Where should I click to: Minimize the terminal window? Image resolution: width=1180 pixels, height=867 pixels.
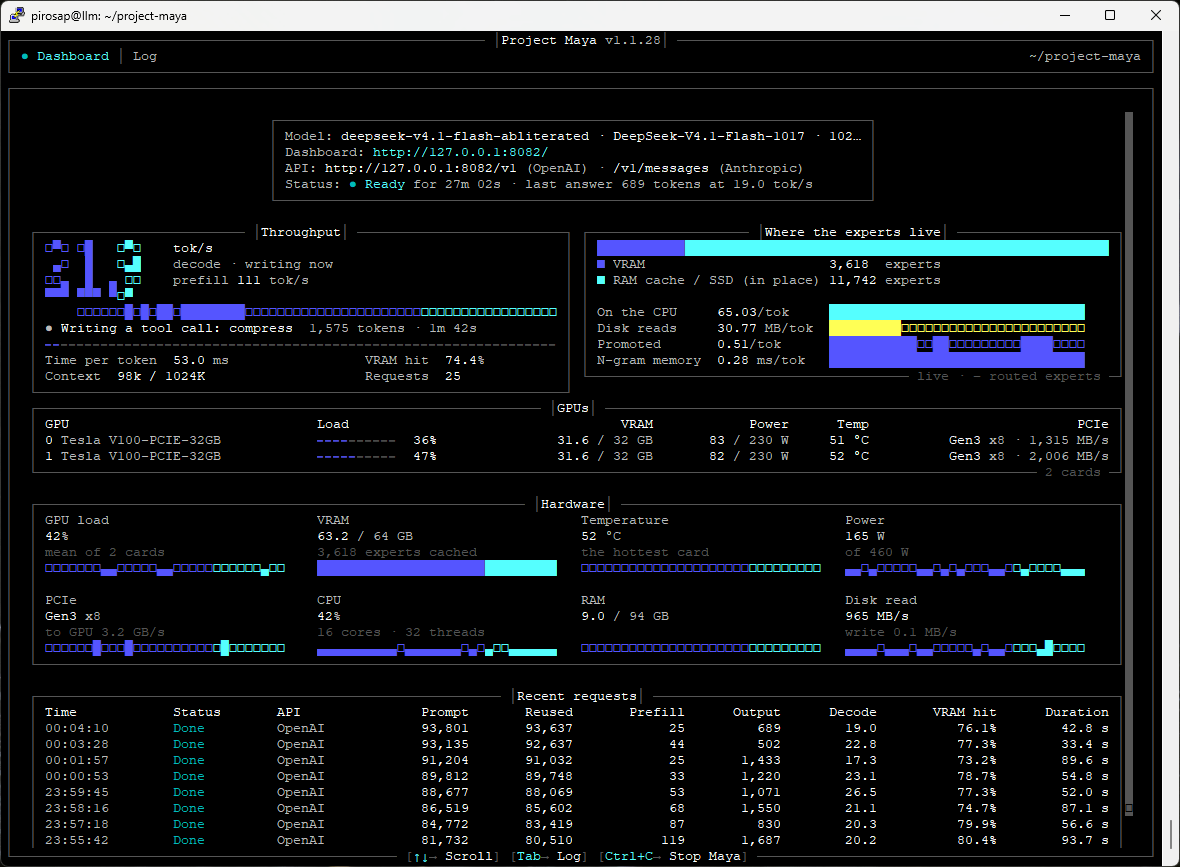1065,15
